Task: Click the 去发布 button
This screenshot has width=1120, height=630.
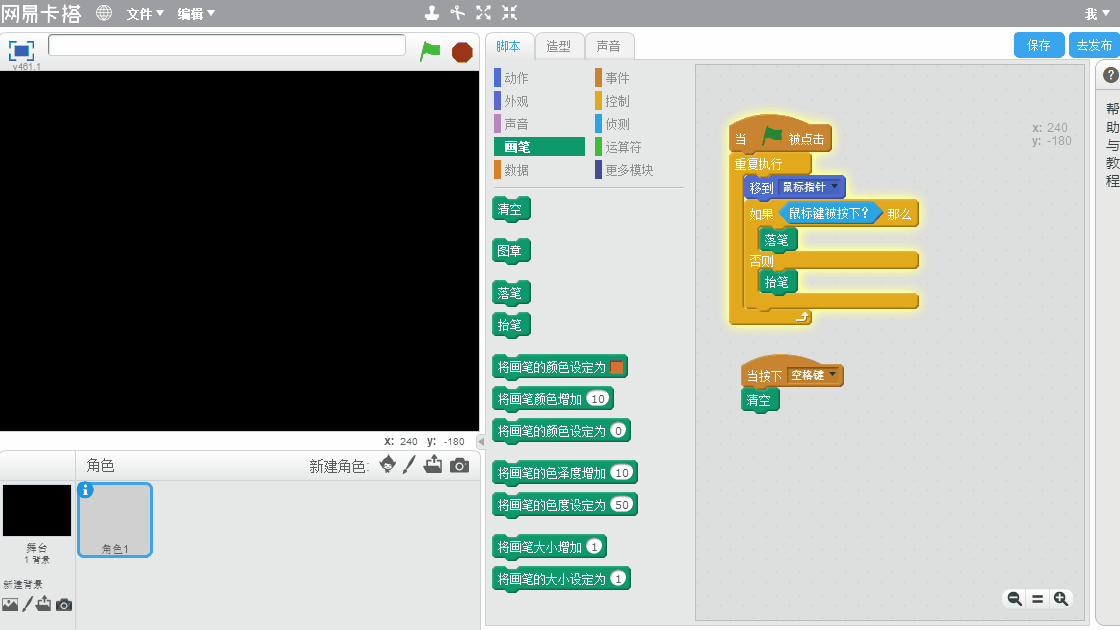Action: coord(1094,45)
